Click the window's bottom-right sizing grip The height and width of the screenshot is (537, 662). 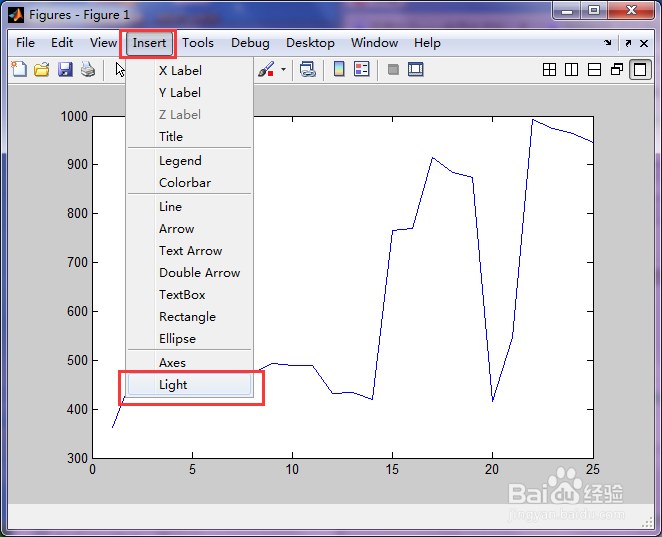647,523
